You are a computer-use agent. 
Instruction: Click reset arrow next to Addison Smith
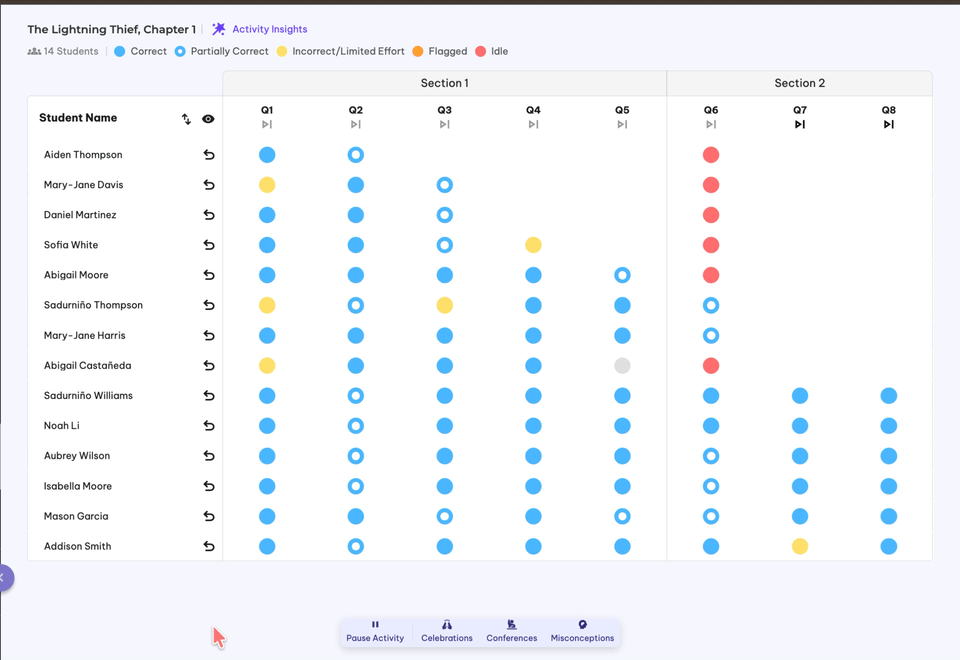[209, 546]
